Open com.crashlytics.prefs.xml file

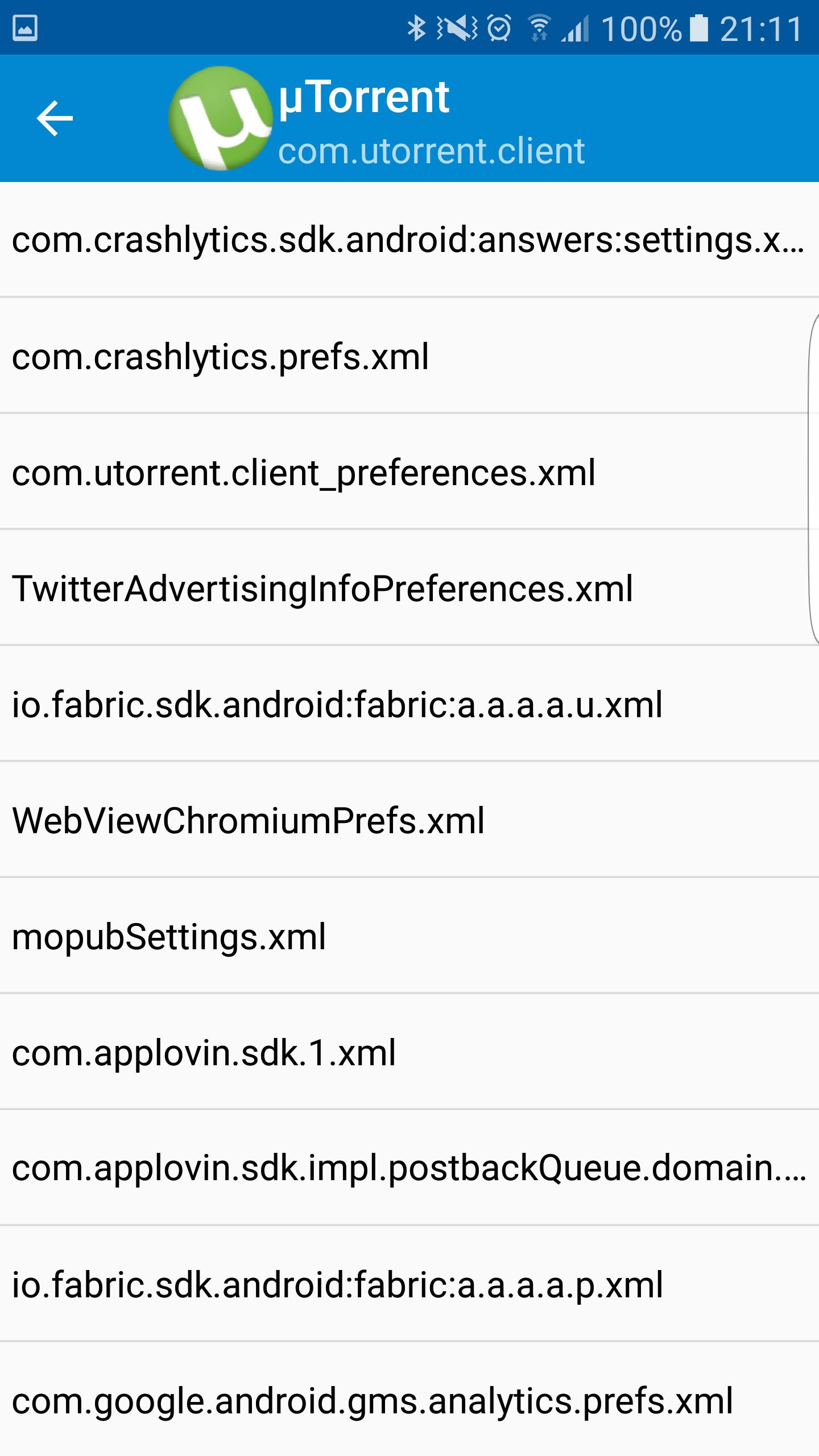409,355
